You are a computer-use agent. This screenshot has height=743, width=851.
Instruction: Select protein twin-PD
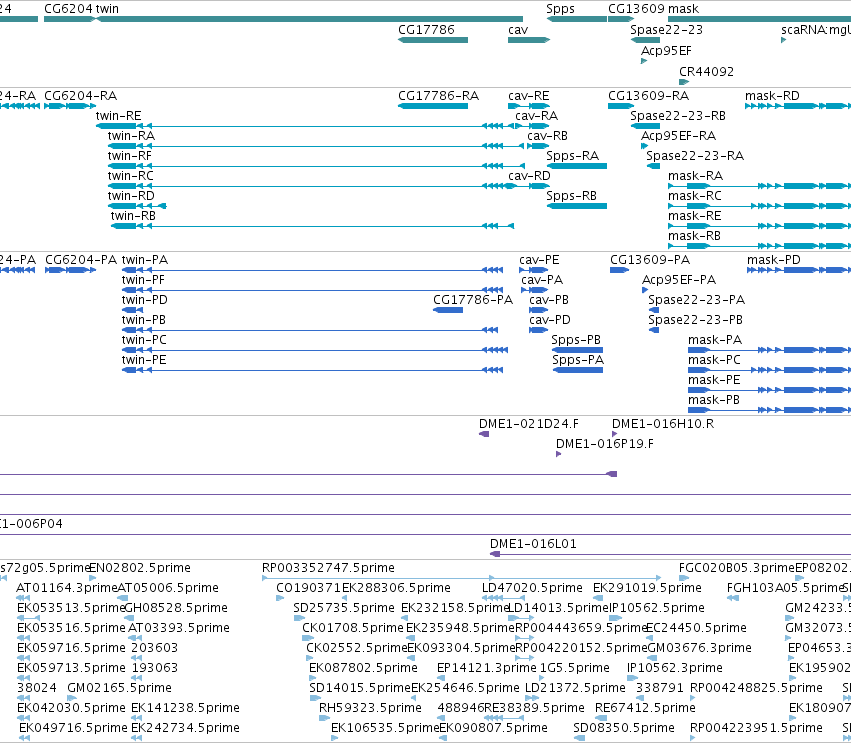144,300
